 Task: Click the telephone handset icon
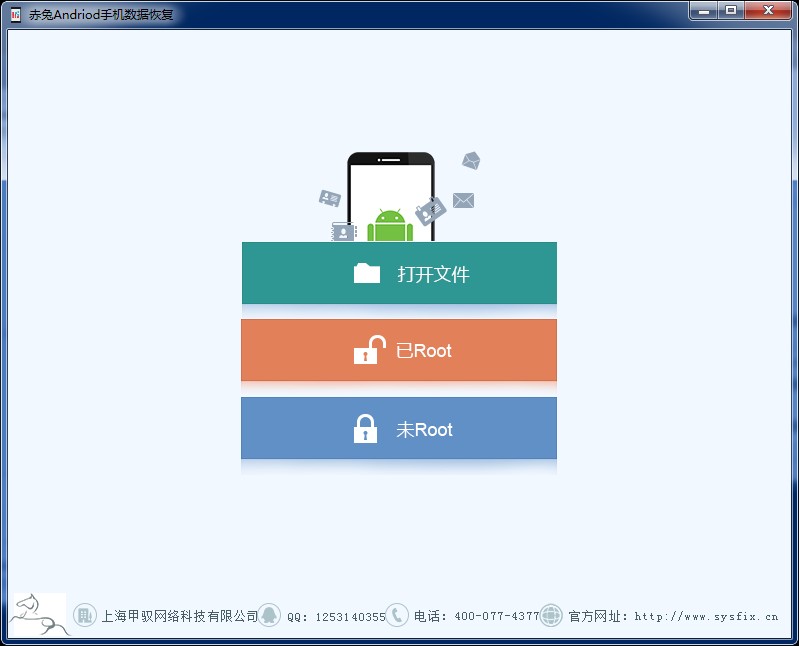[397, 615]
